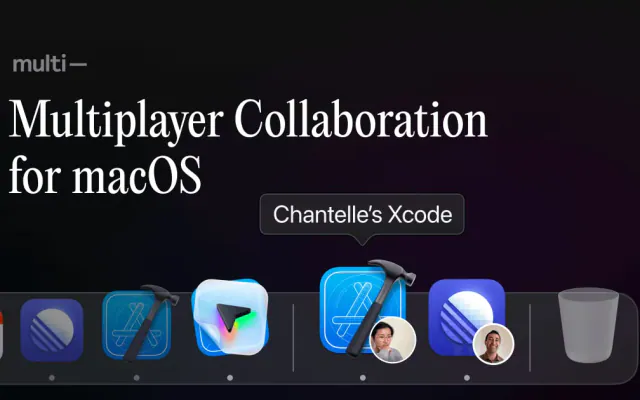Open the Trash in the dock

point(588,325)
